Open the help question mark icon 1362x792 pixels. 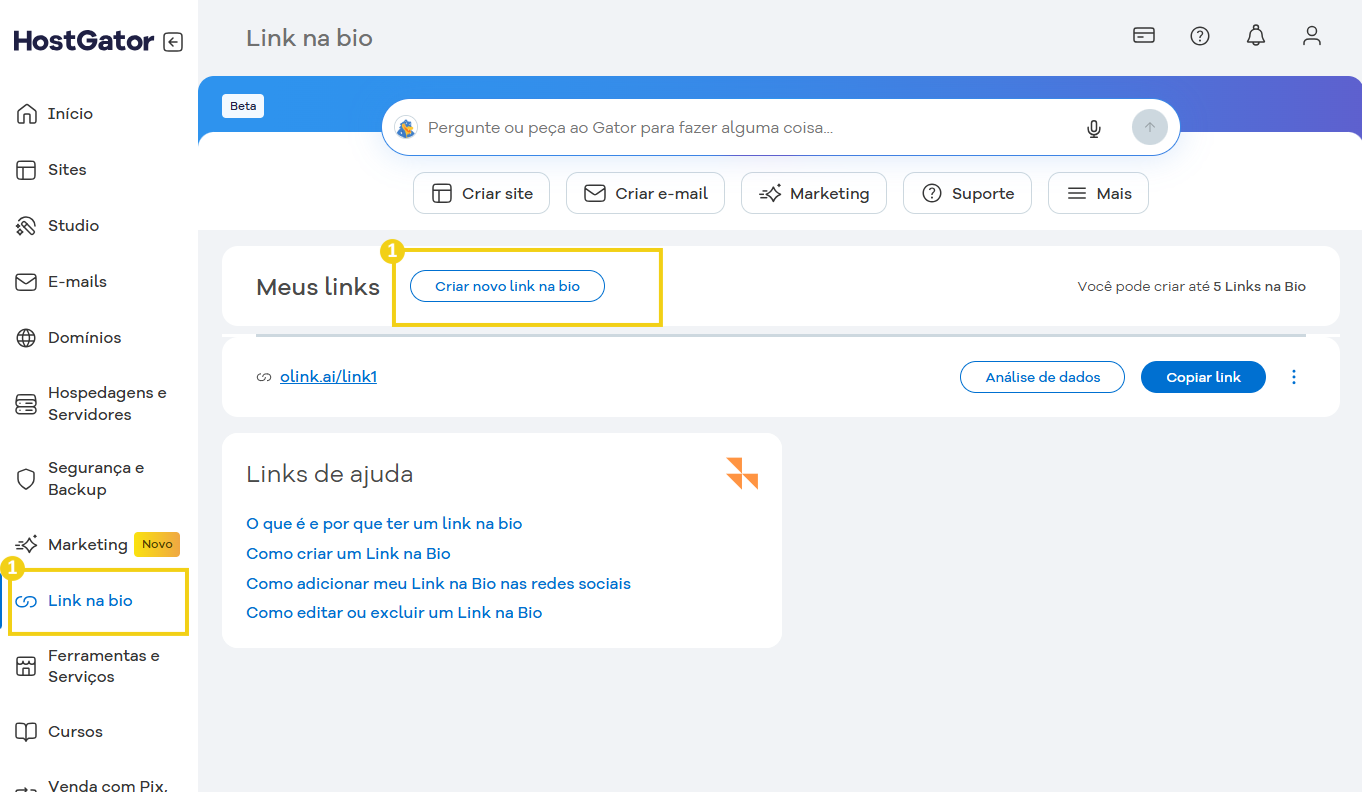coord(1200,36)
